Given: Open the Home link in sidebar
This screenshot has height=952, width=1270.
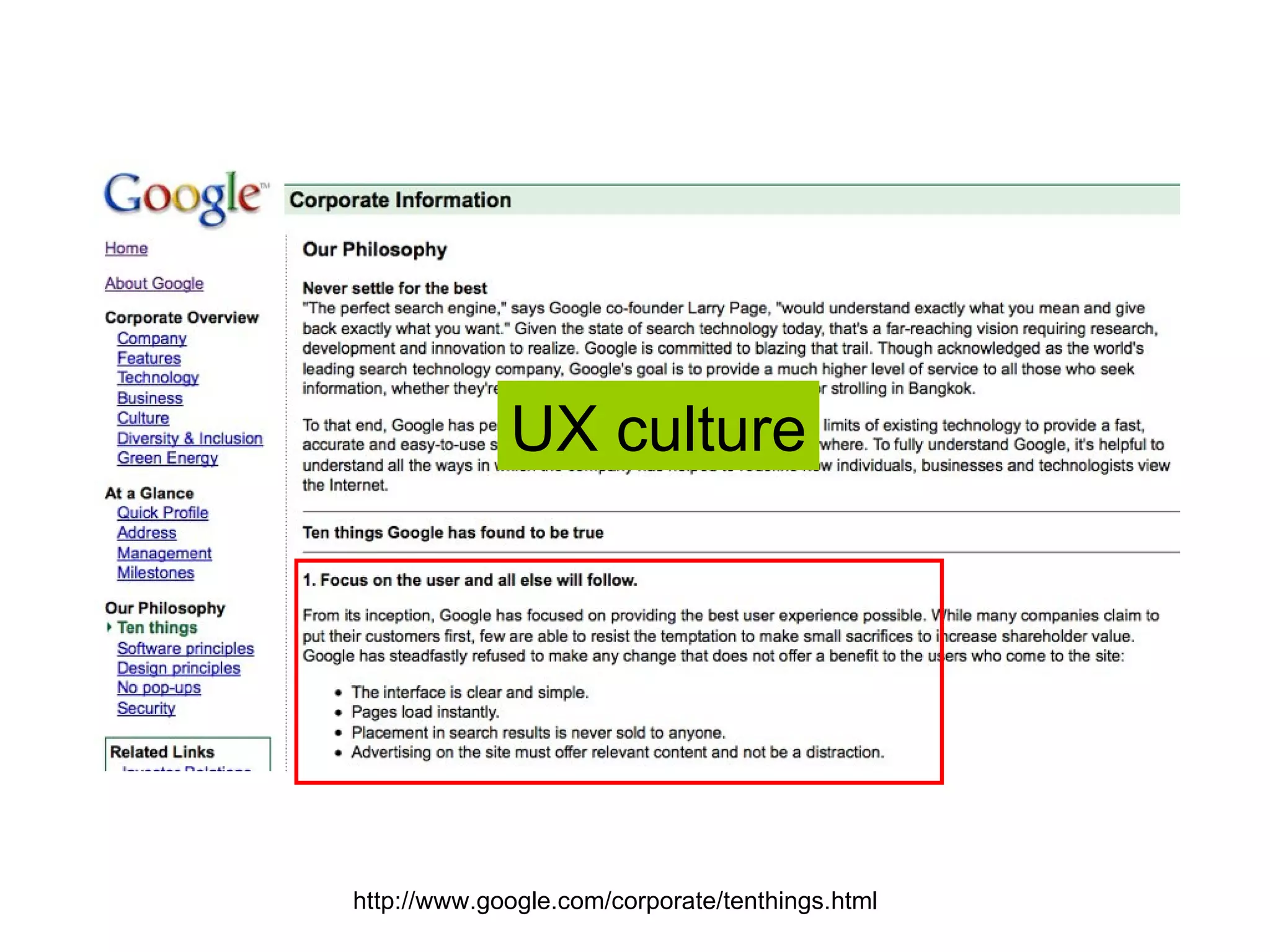Looking at the screenshot, I should 127,249.
